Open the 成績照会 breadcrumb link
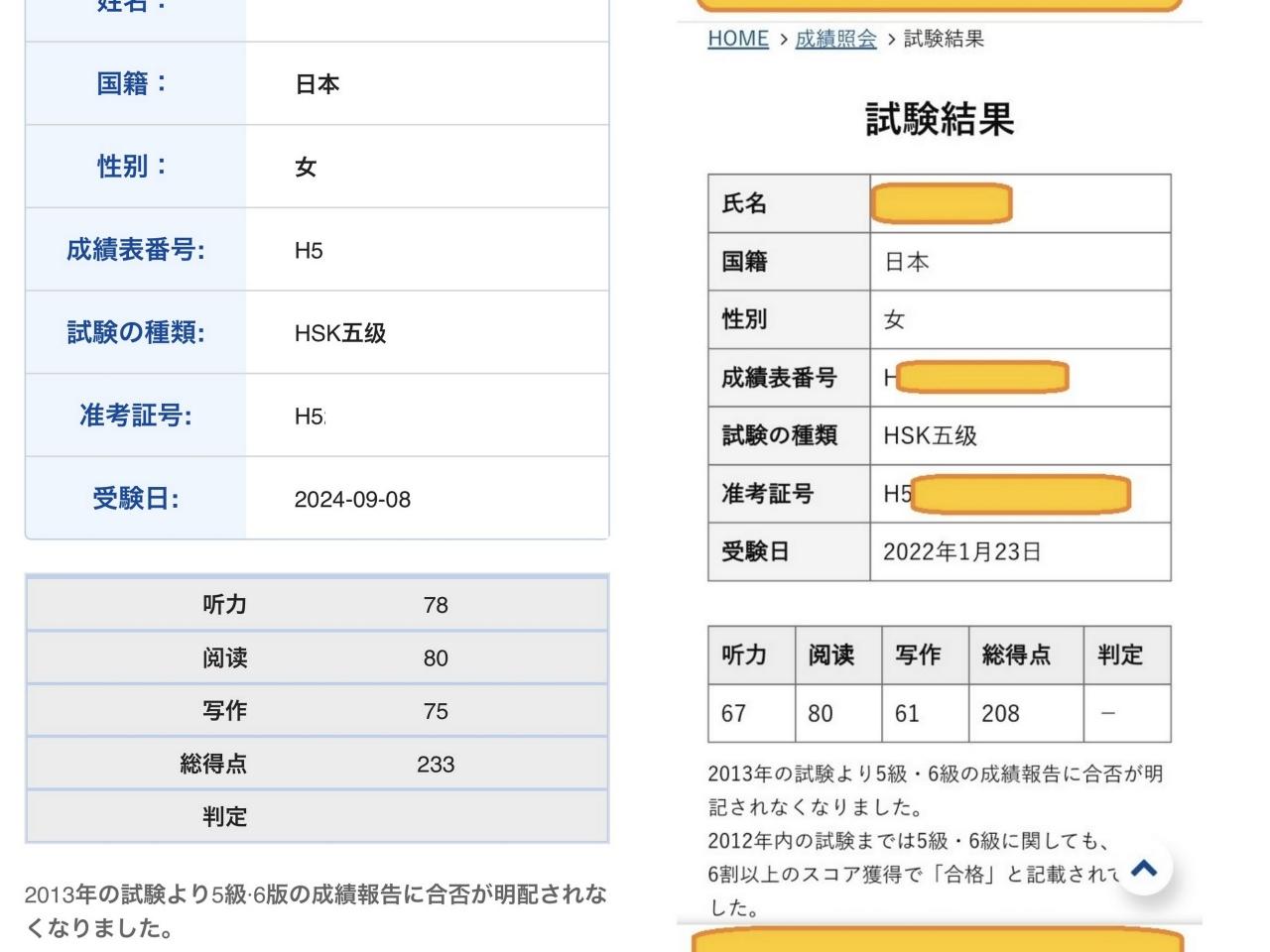 click(835, 39)
